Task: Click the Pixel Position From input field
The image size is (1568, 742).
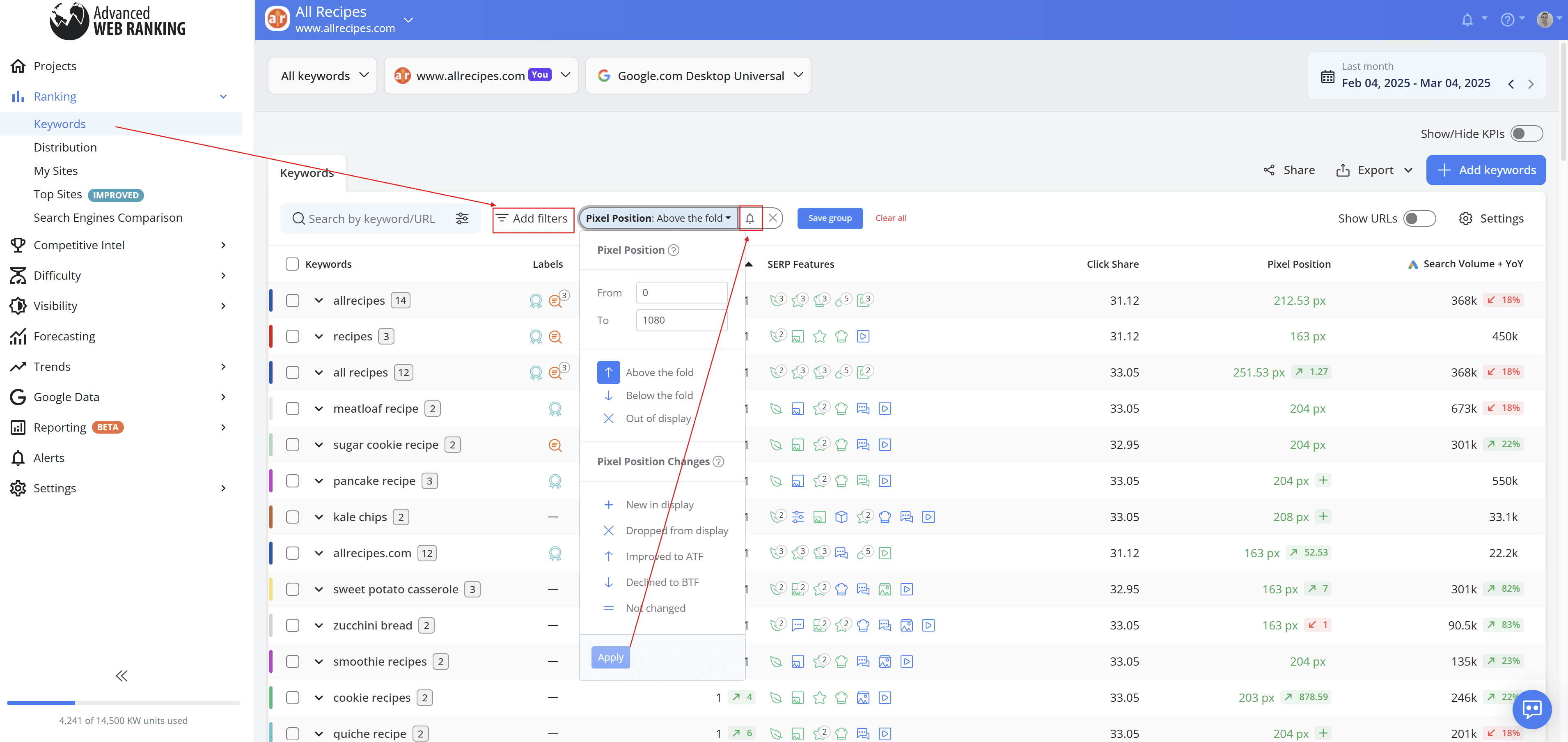Action: click(x=681, y=293)
